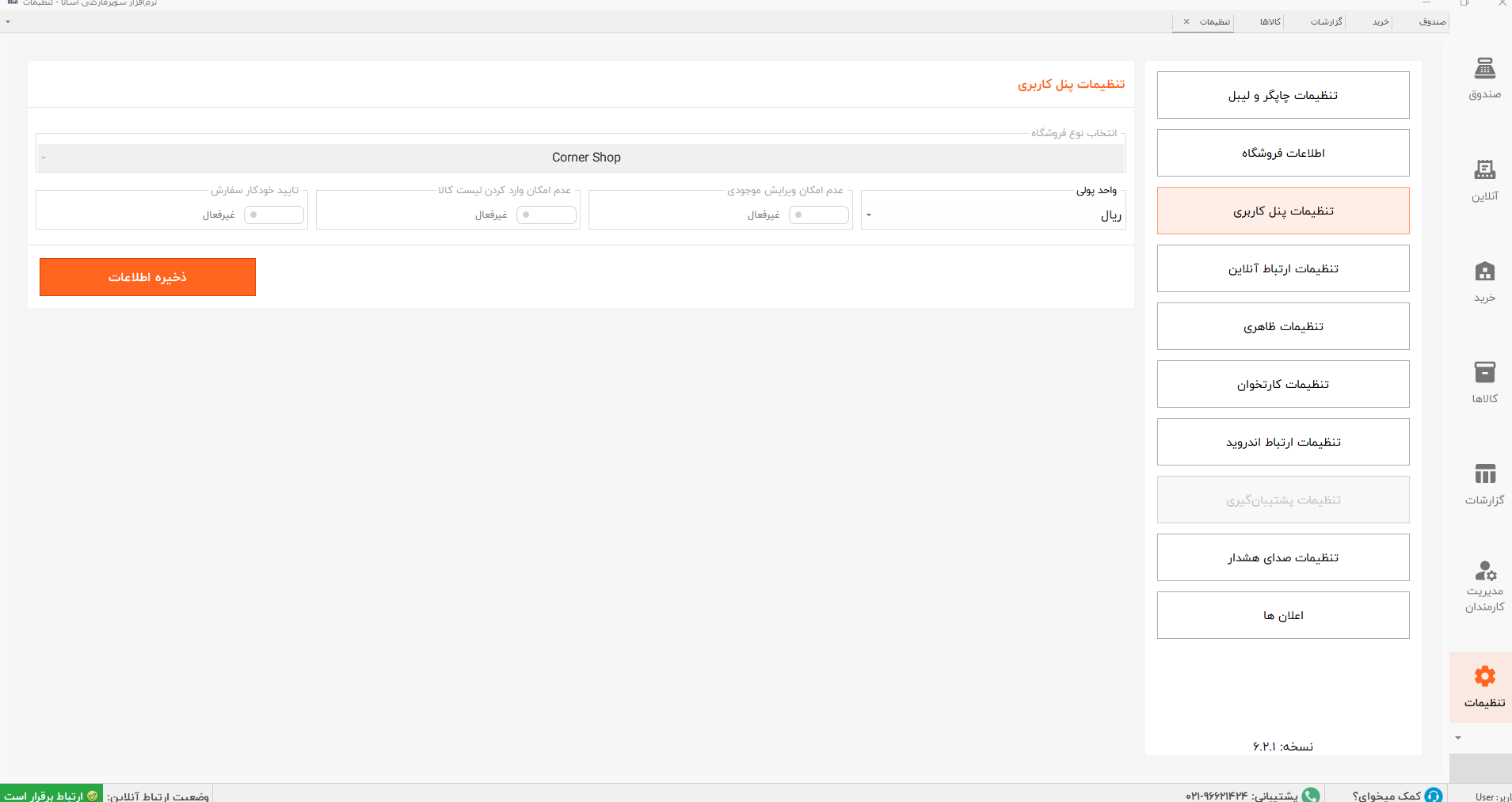Image resolution: width=1512 pixels, height=802 pixels.
Task: Open the top-left tab list dropdown arrow
Action: pyautogui.click(x=8, y=21)
